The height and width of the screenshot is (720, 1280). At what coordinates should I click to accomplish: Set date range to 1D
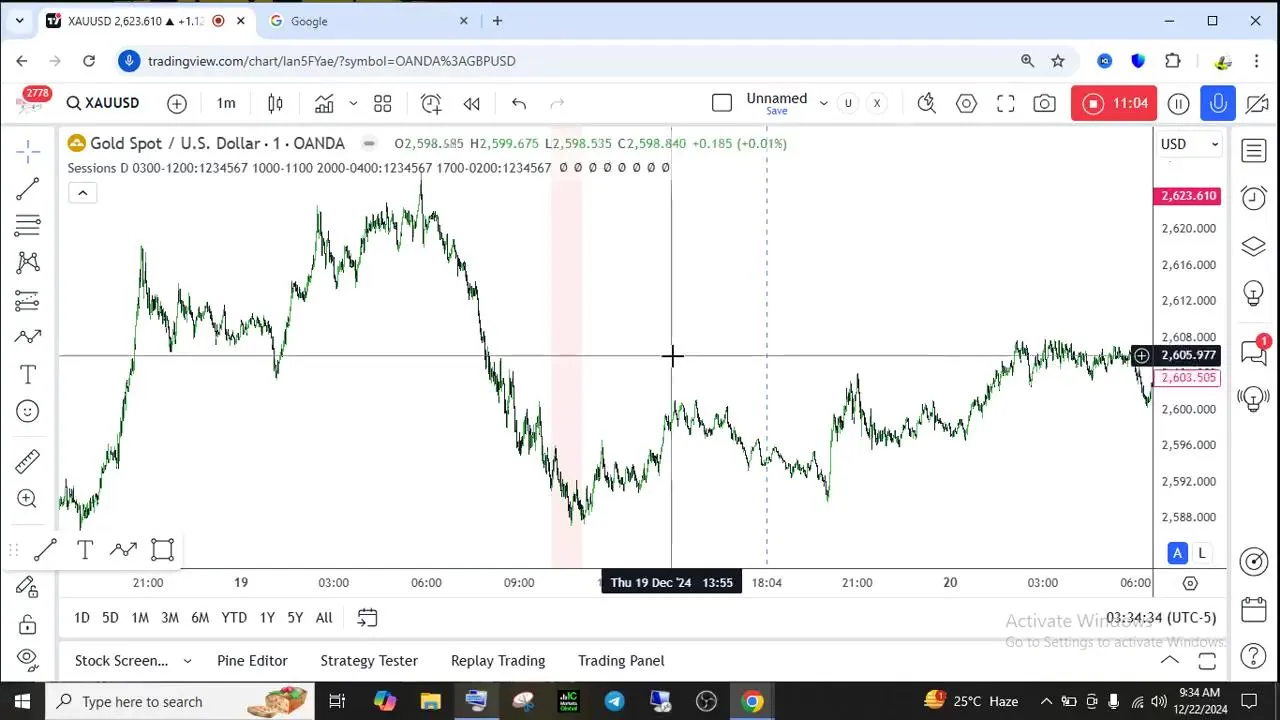click(x=82, y=618)
